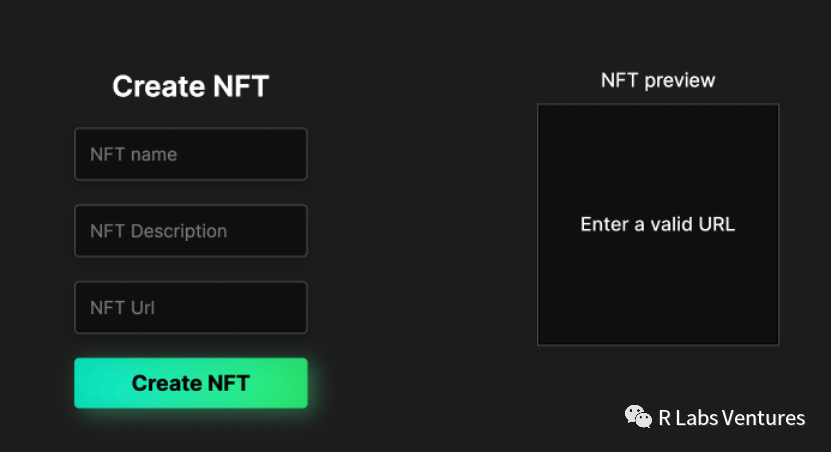Click the R Labs Ventures watermark text
The width and height of the screenshot is (832, 452).
pyautogui.click(x=731, y=418)
